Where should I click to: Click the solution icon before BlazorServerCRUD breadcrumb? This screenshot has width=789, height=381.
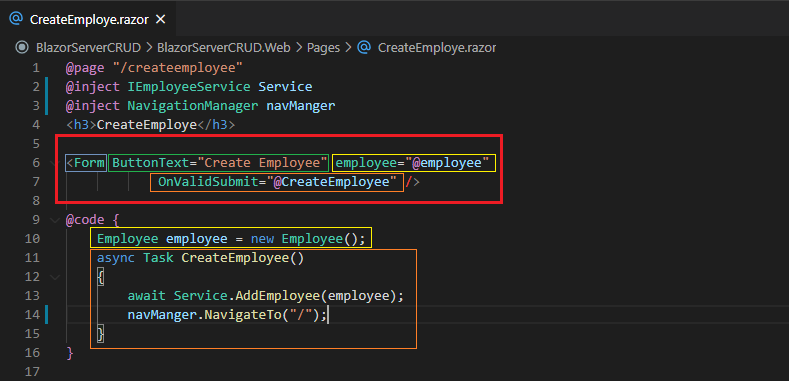click(x=22, y=48)
